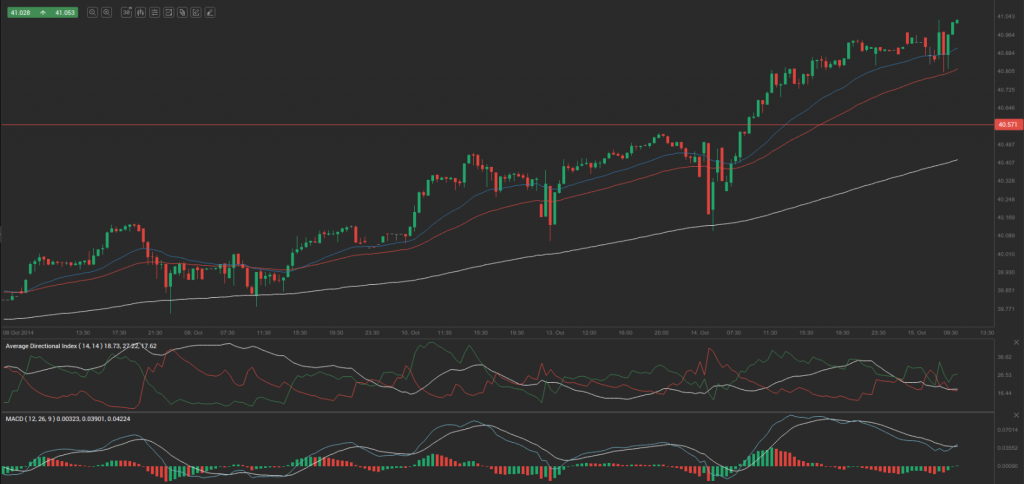1024x484 pixels.
Task: Click the 14. Oct date on time axis
Action: (x=698, y=331)
